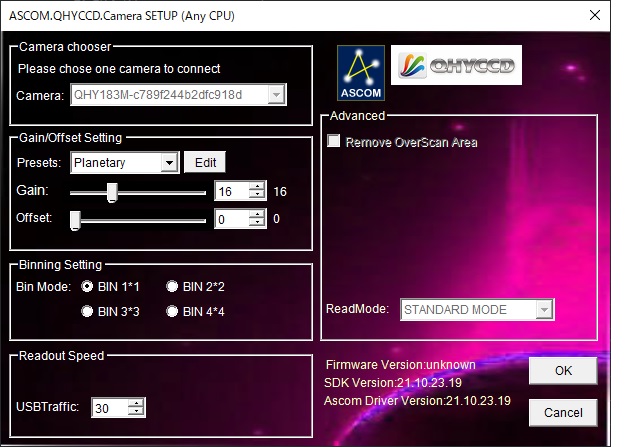Click the Firmware Version:unknown text
The width and height of the screenshot is (627, 447).
point(400,365)
